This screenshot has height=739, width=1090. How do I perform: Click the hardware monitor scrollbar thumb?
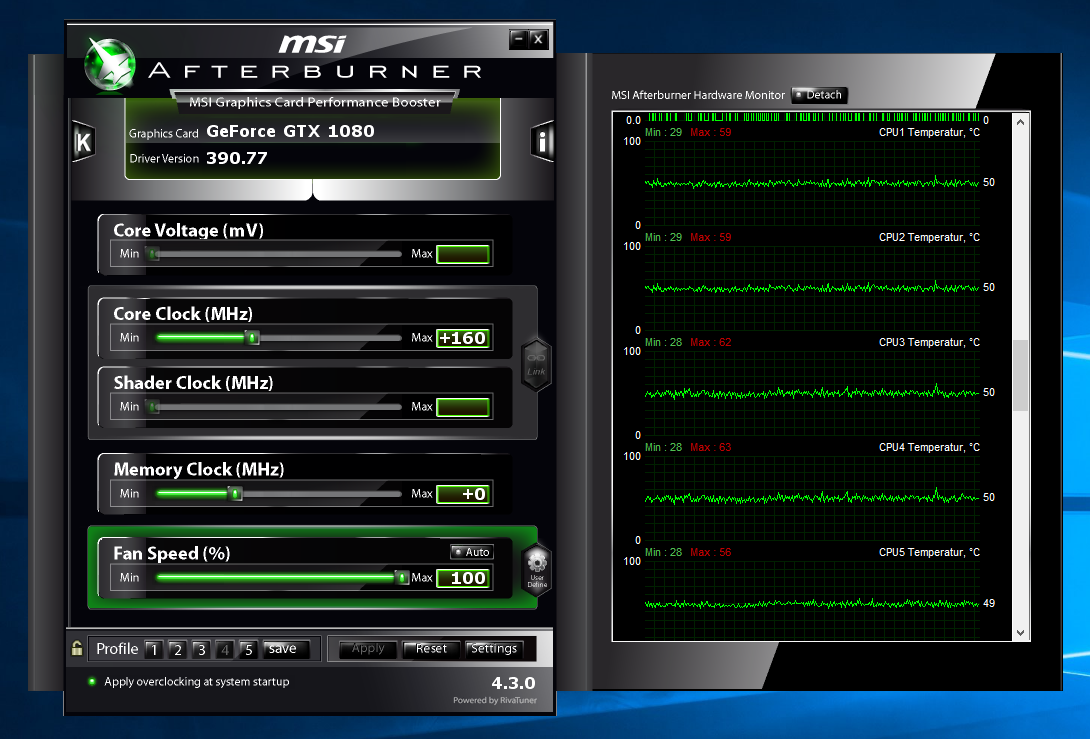[x=1020, y=375]
